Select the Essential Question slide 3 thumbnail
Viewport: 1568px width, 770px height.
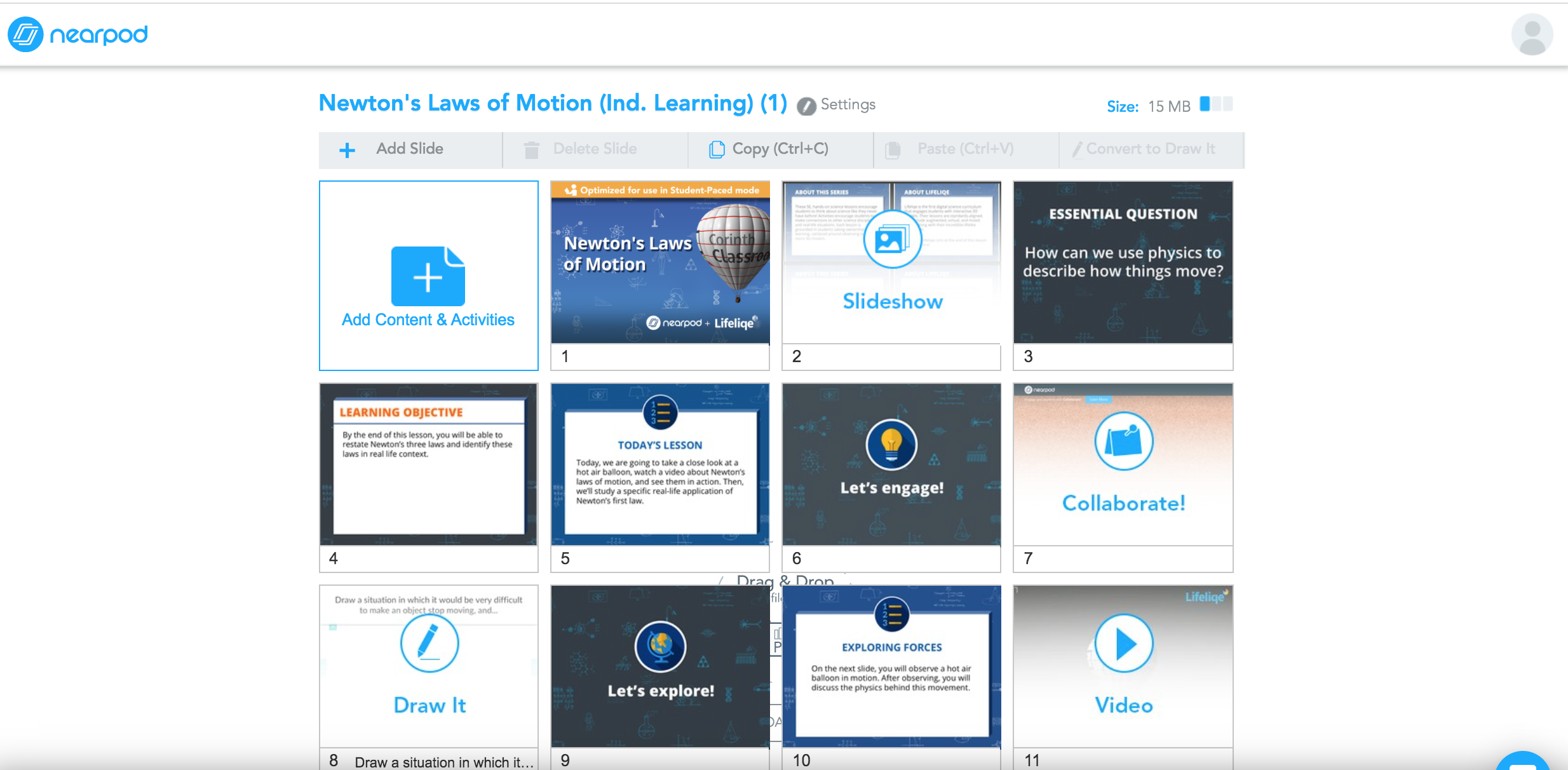click(1123, 262)
